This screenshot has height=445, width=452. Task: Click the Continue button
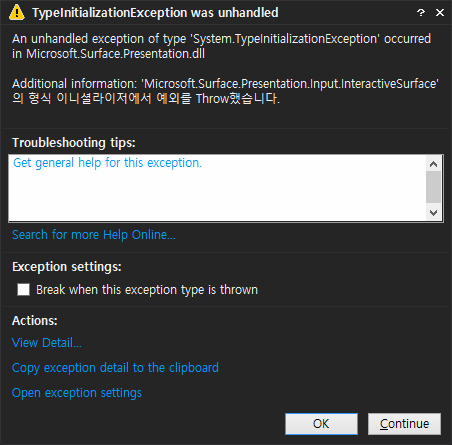(x=404, y=424)
